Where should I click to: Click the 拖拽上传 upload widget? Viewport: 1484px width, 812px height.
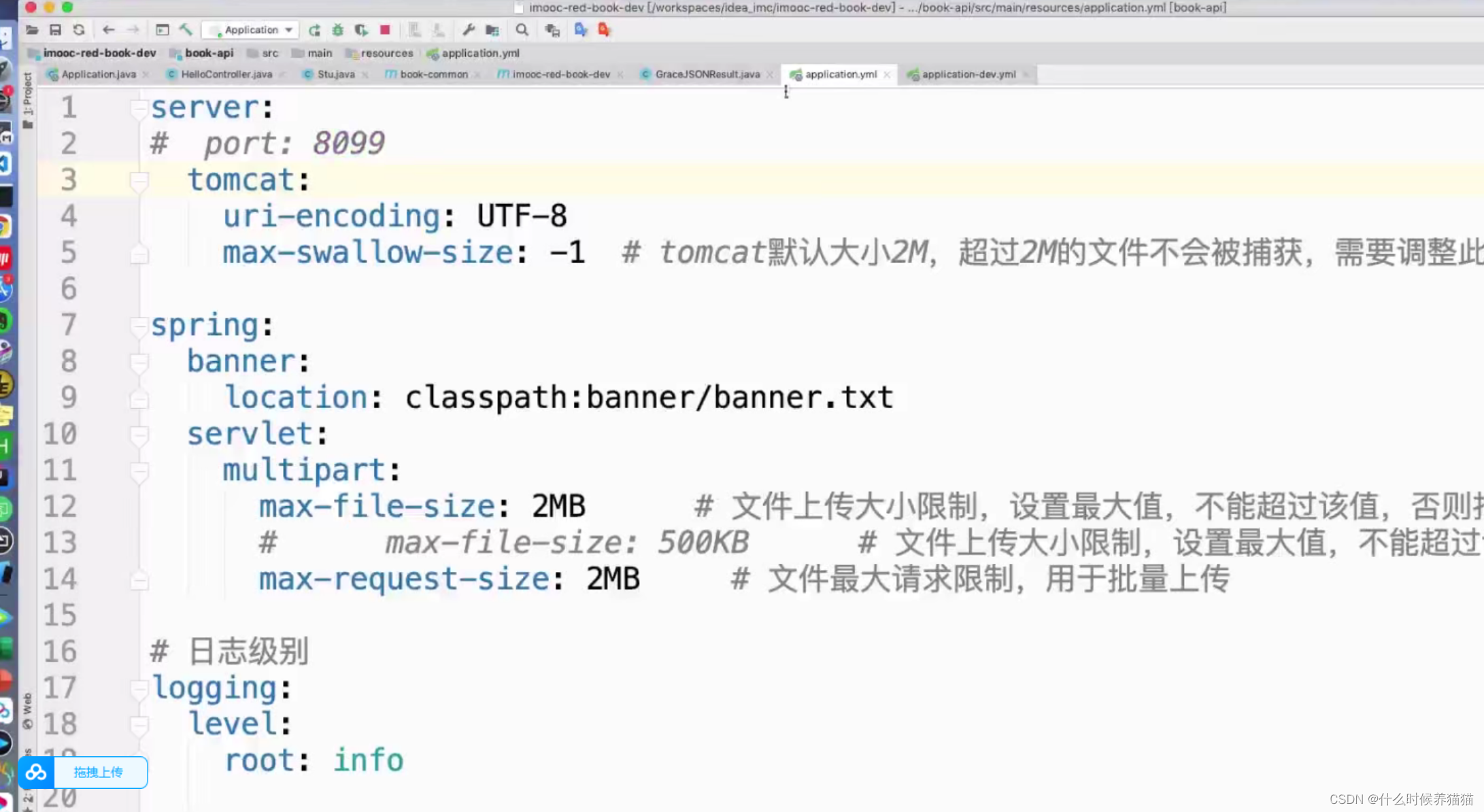(x=98, y=773)
